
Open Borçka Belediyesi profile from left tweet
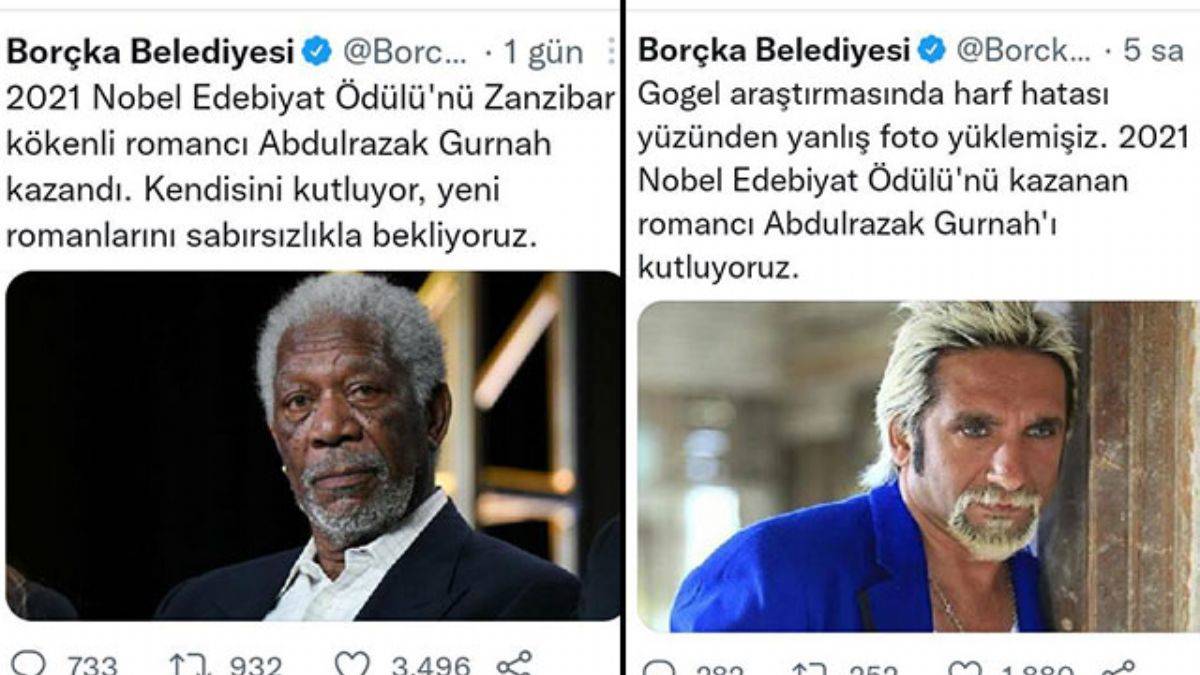pyautogui.click(x=150, y=51)
